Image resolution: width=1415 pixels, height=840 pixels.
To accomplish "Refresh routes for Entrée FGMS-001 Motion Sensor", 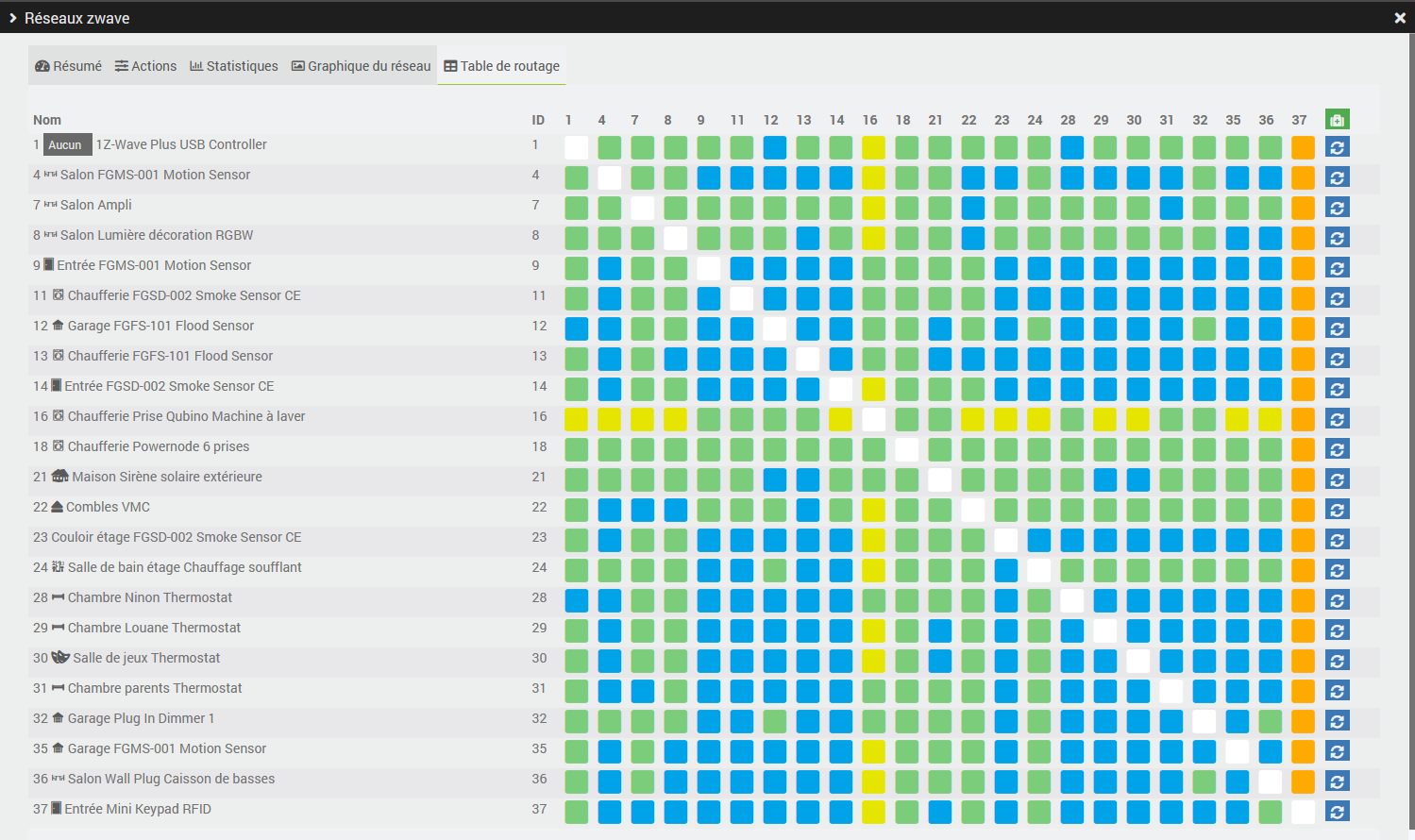I will [x=1337, y=267].
